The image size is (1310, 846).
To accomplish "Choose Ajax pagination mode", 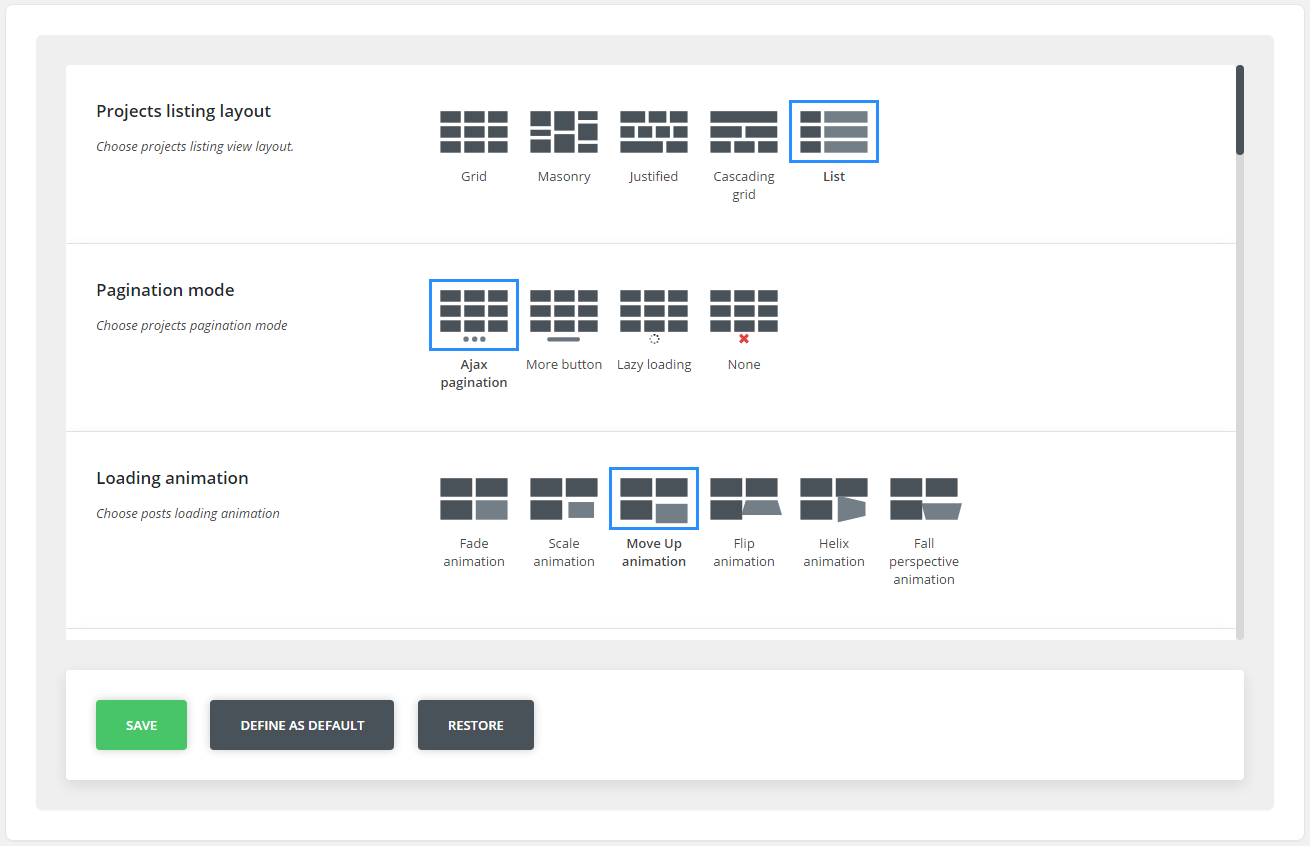I will click(474, 315).
